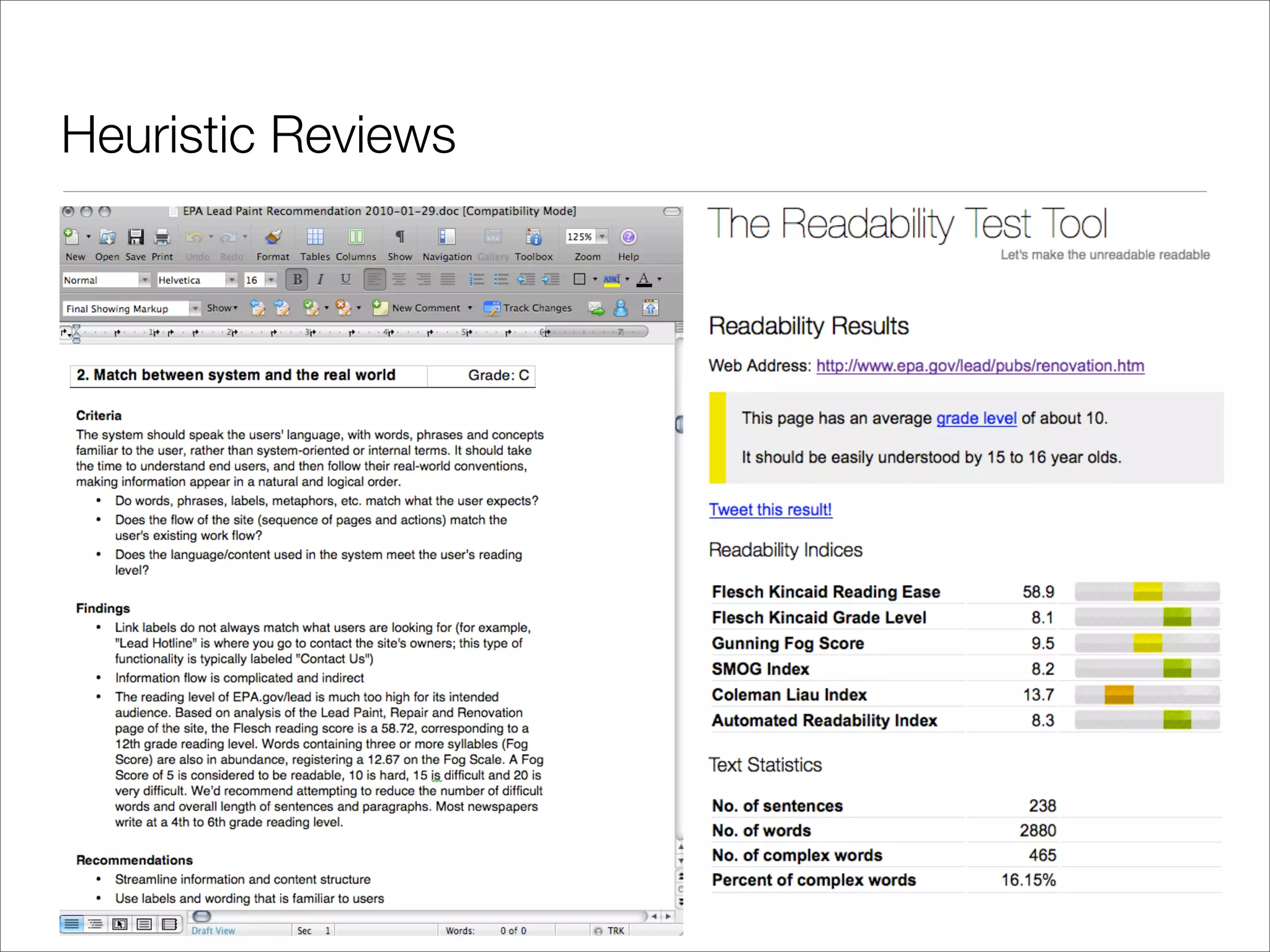Follow the grade level link

click(976, 418)
